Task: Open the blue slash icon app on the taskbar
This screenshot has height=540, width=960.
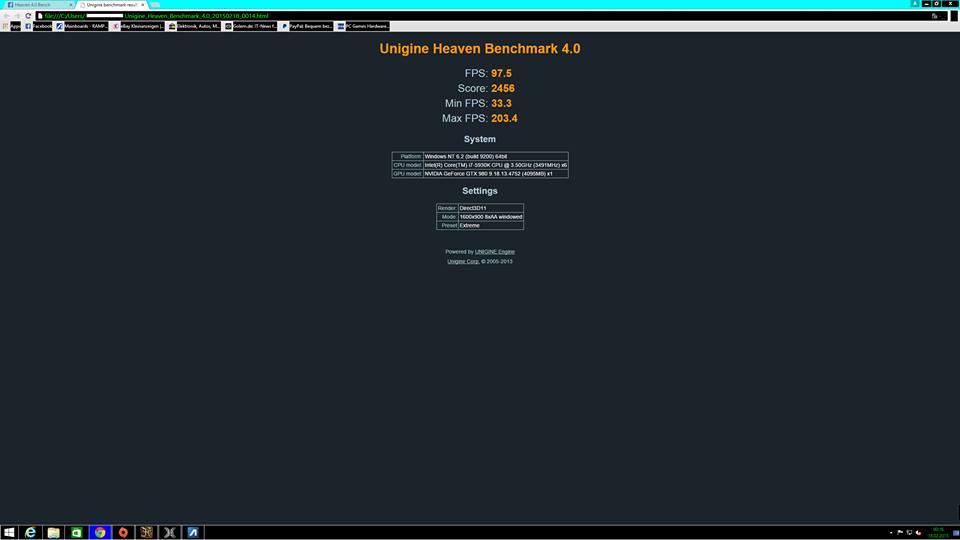Action: click(193, 532)
